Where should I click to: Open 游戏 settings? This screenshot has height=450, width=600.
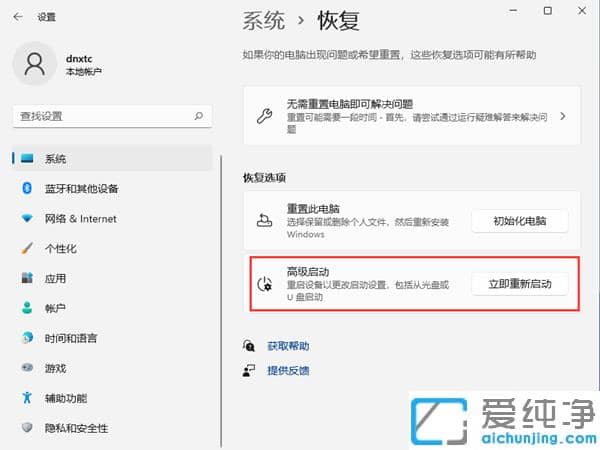[112, 368]
